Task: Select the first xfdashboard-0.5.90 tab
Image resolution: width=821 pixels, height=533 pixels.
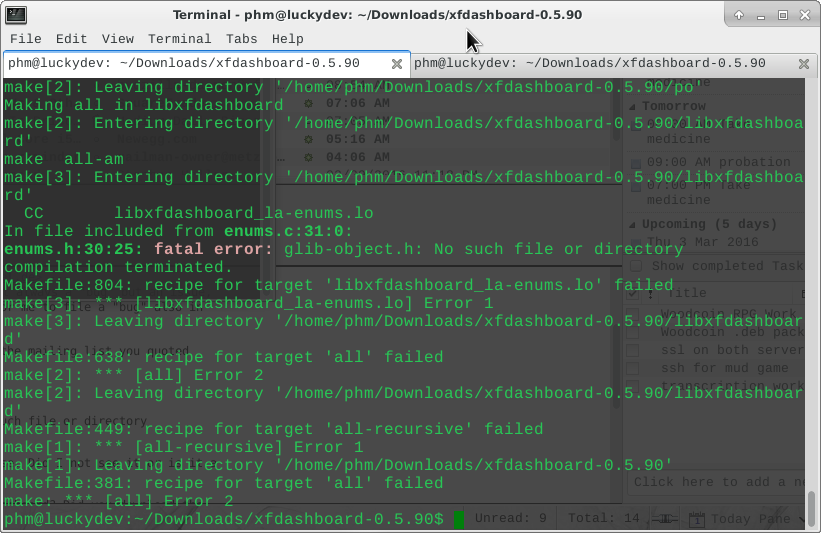Action: pos(190,63)
